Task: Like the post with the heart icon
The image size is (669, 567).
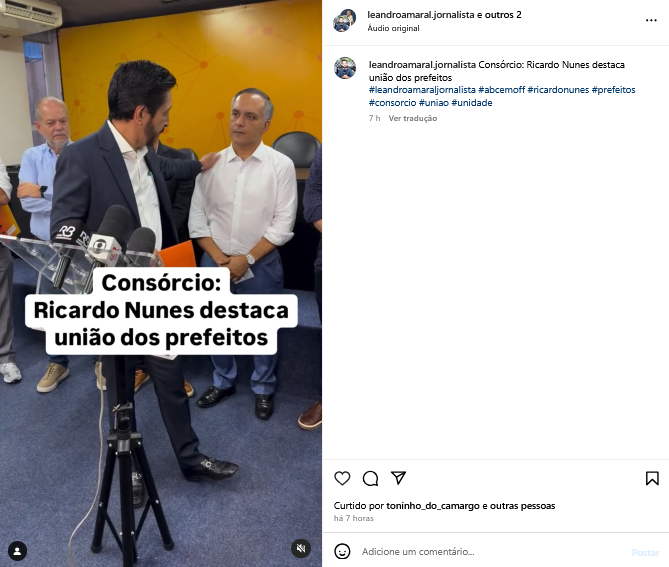Action: coord(342,478)
